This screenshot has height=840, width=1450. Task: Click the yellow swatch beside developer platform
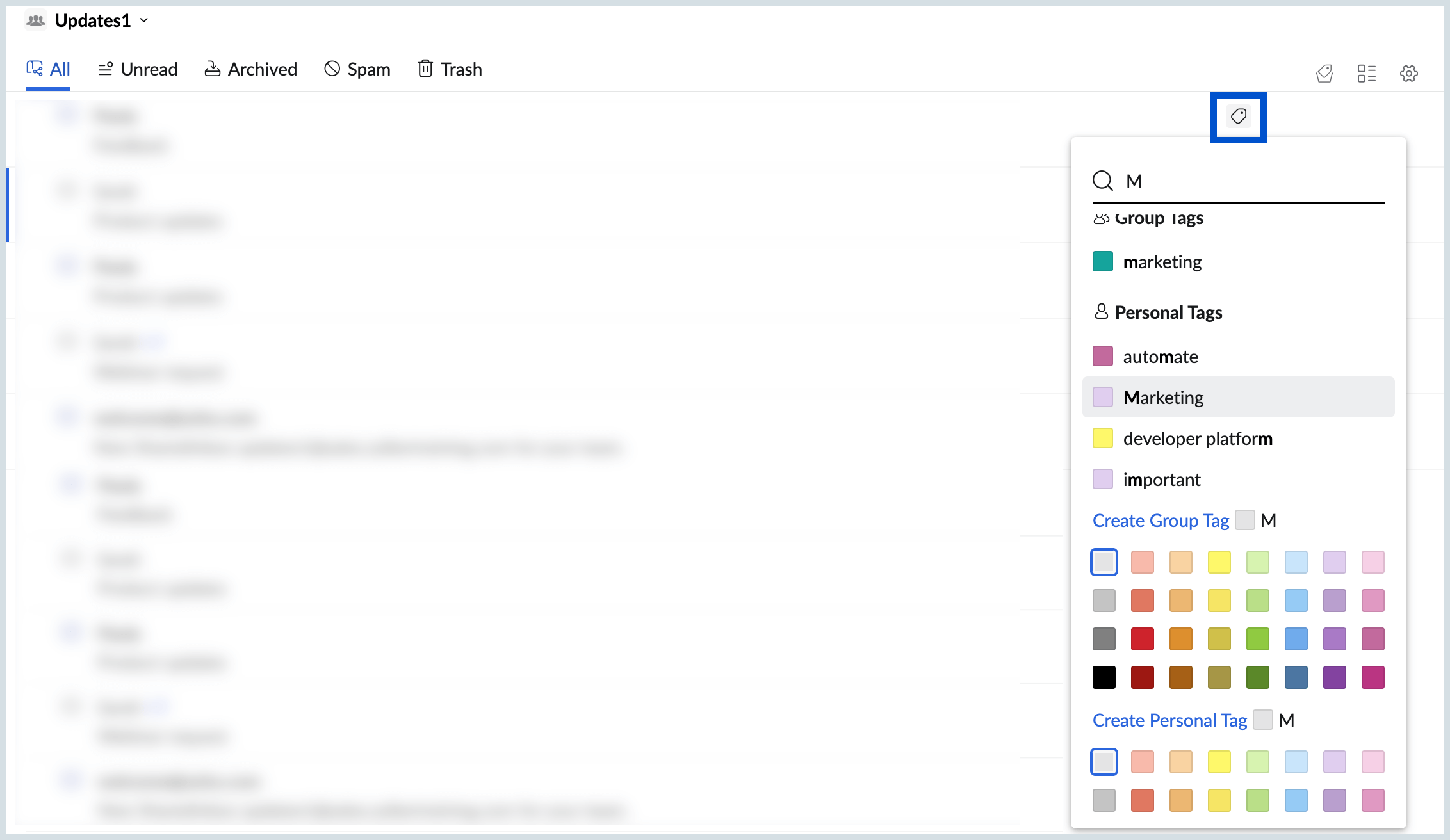[1103, 438]
